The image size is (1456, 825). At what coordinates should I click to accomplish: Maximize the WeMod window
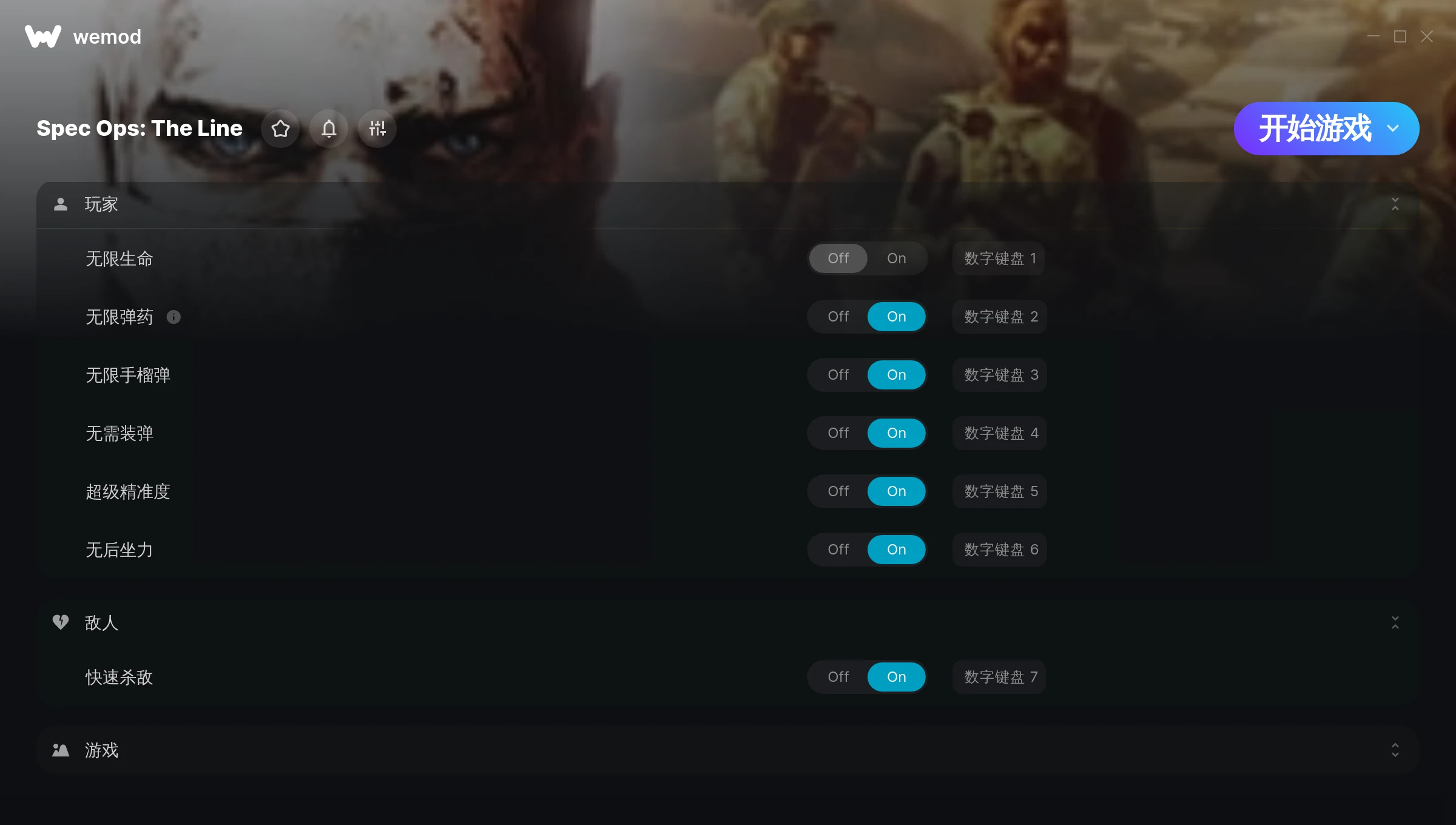[1400, 36]
